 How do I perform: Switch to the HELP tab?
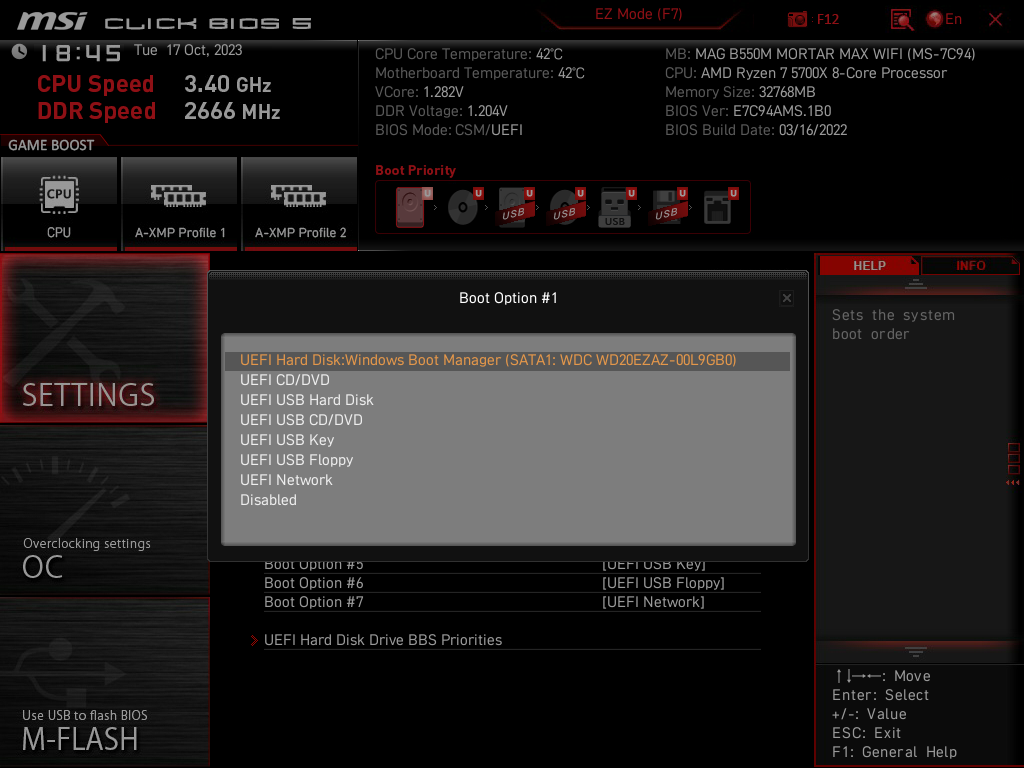[869, 266]
